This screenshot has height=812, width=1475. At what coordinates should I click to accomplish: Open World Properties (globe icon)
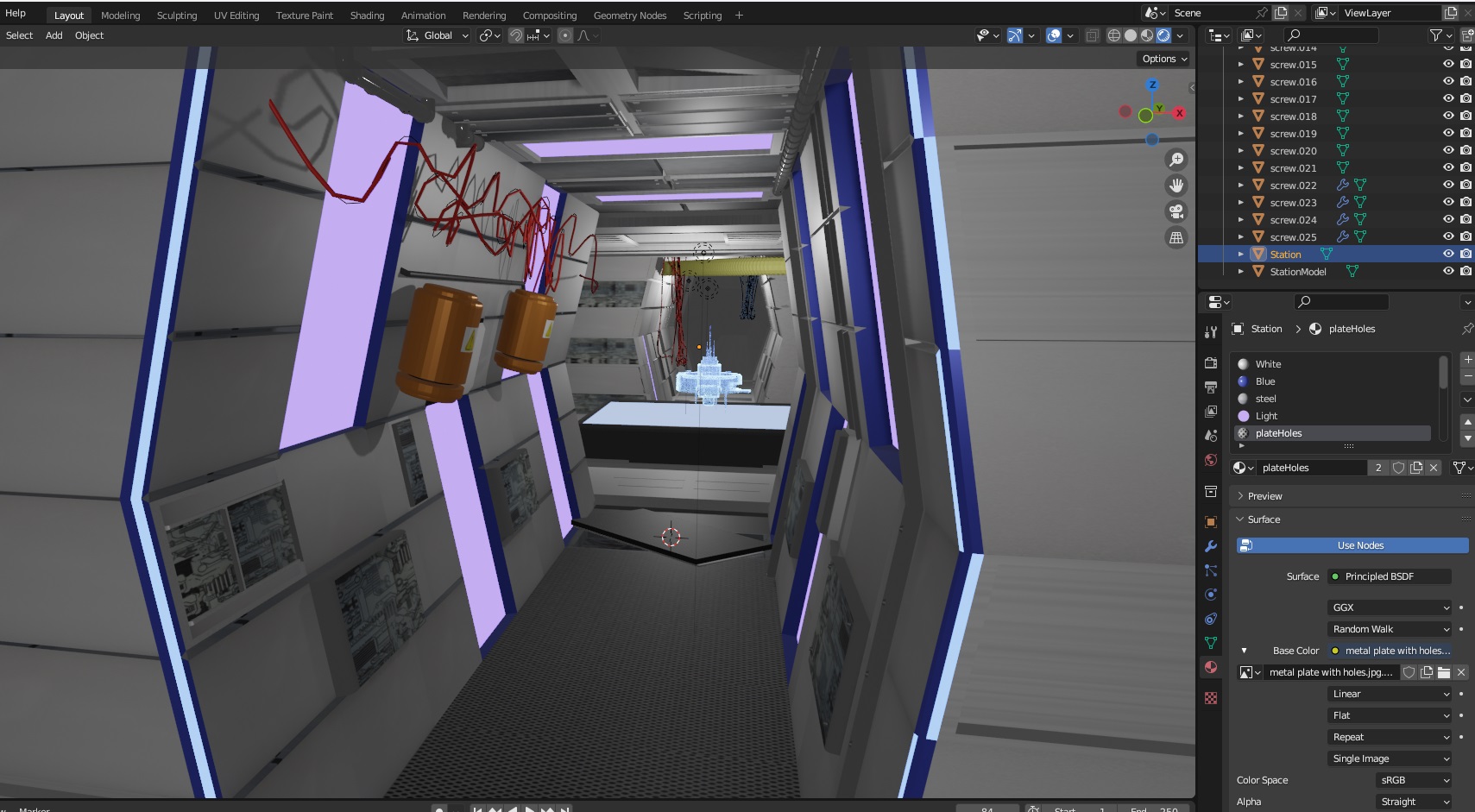[x=1211, y=460]
